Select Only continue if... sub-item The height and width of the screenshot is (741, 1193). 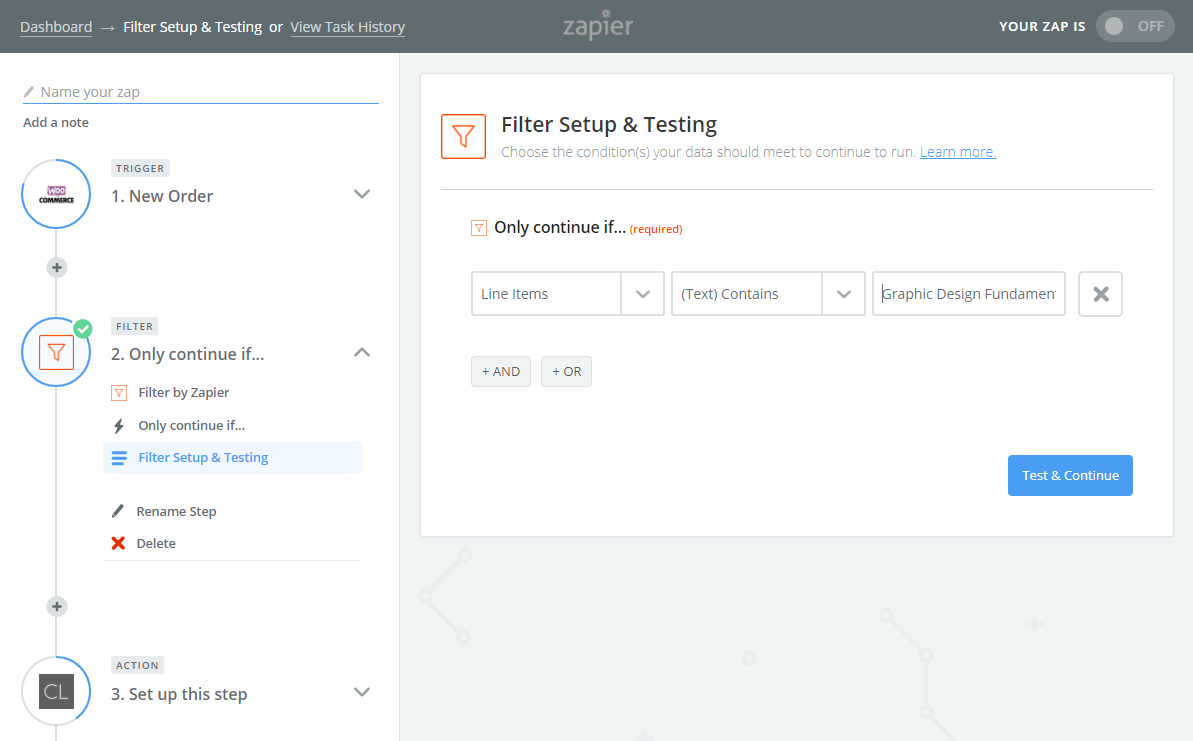192,425
